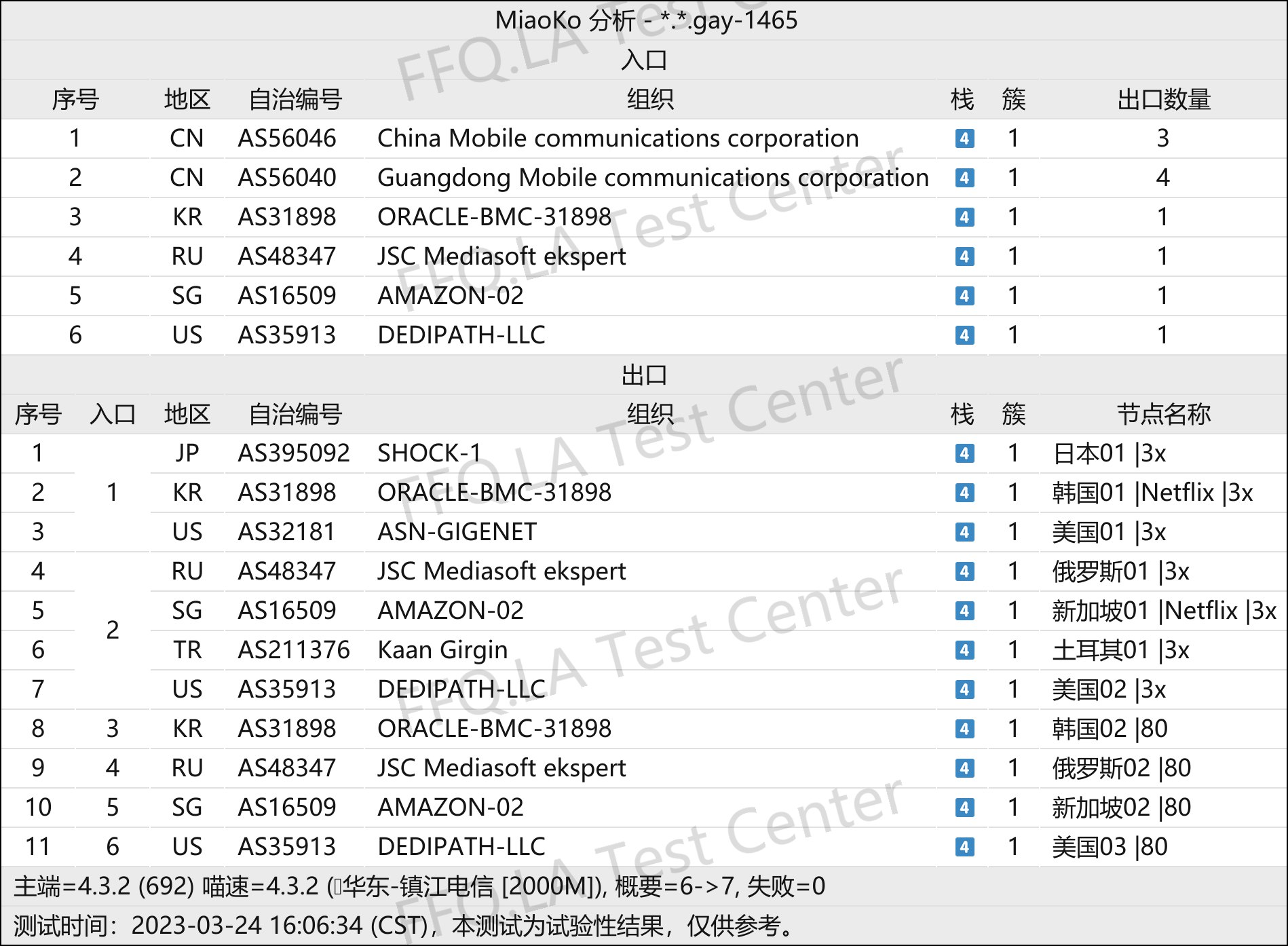Click the AS56040 cell
Image resolution: width=1288 pixels, height=946 pixels.
(x=287, y=178)
